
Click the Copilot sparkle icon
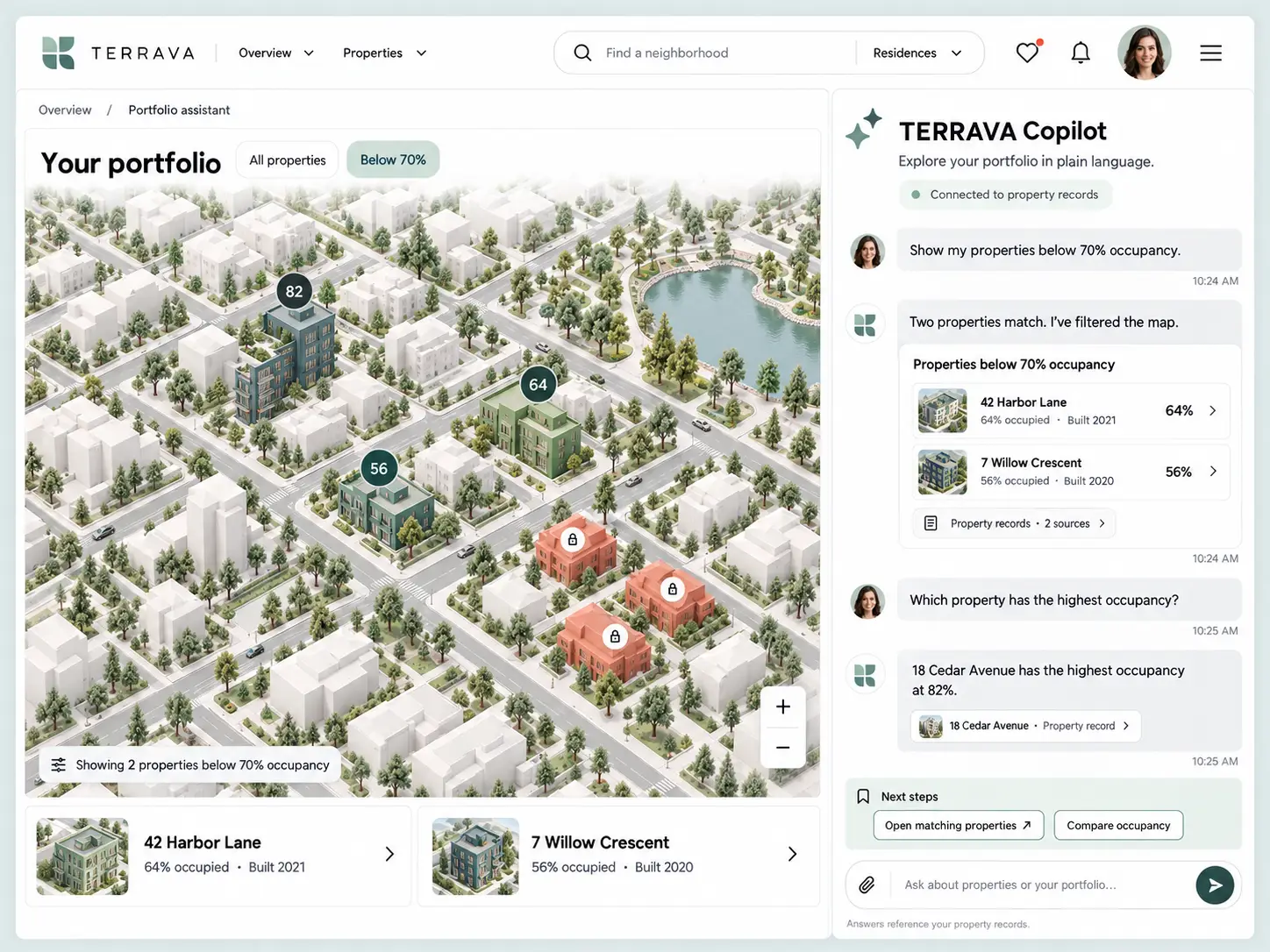click(864, 129)
